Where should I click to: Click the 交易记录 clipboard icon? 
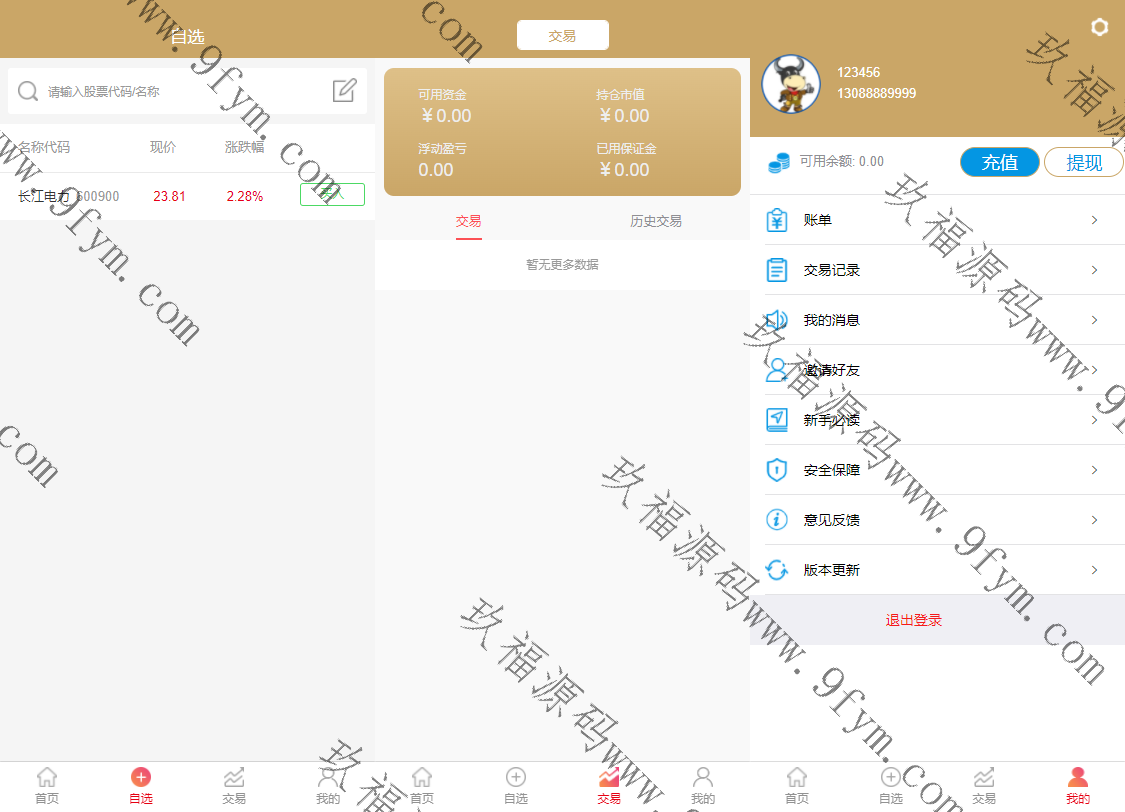[777, 270]
